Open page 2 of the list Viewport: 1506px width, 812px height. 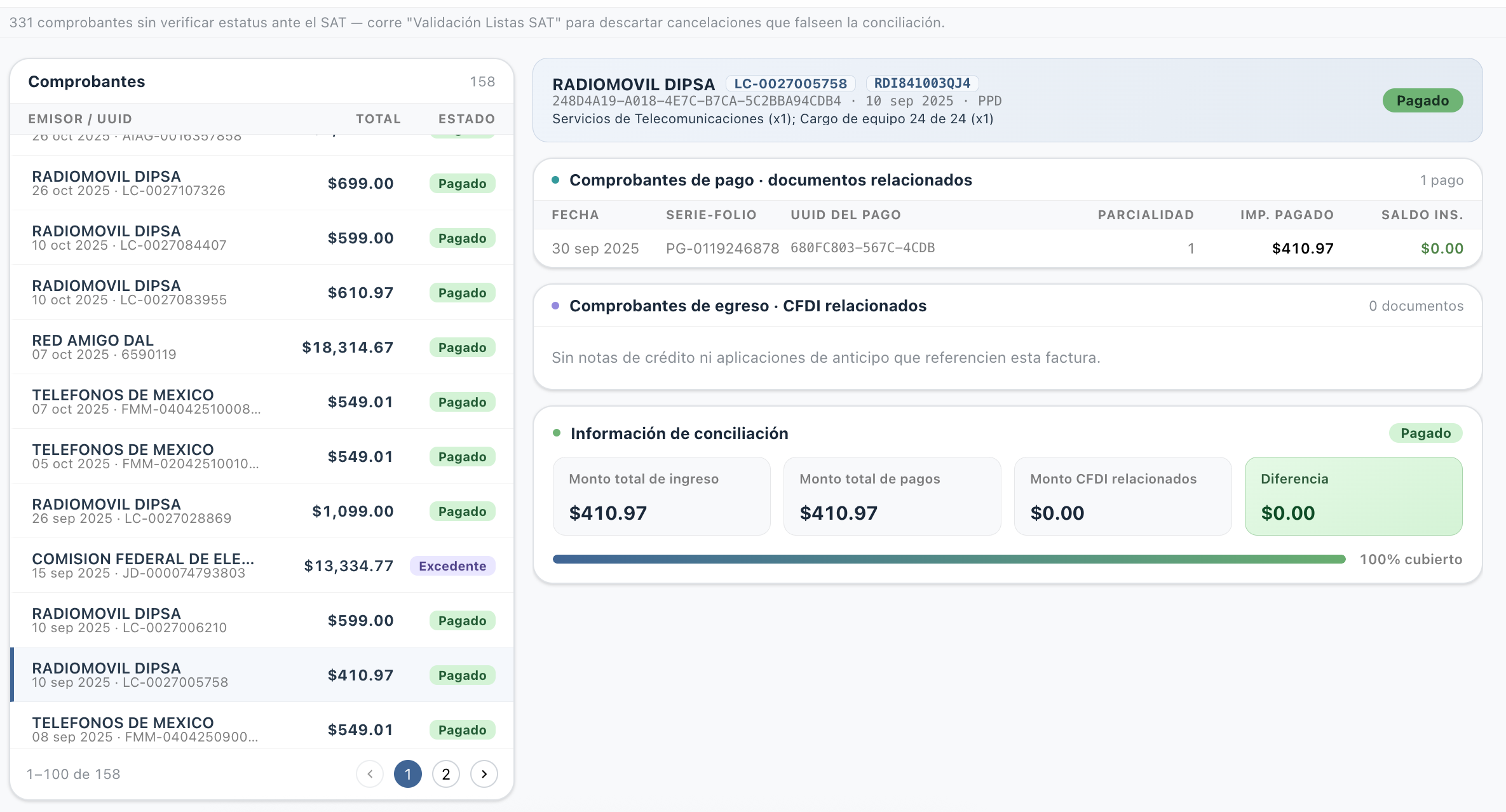(445, 774)
